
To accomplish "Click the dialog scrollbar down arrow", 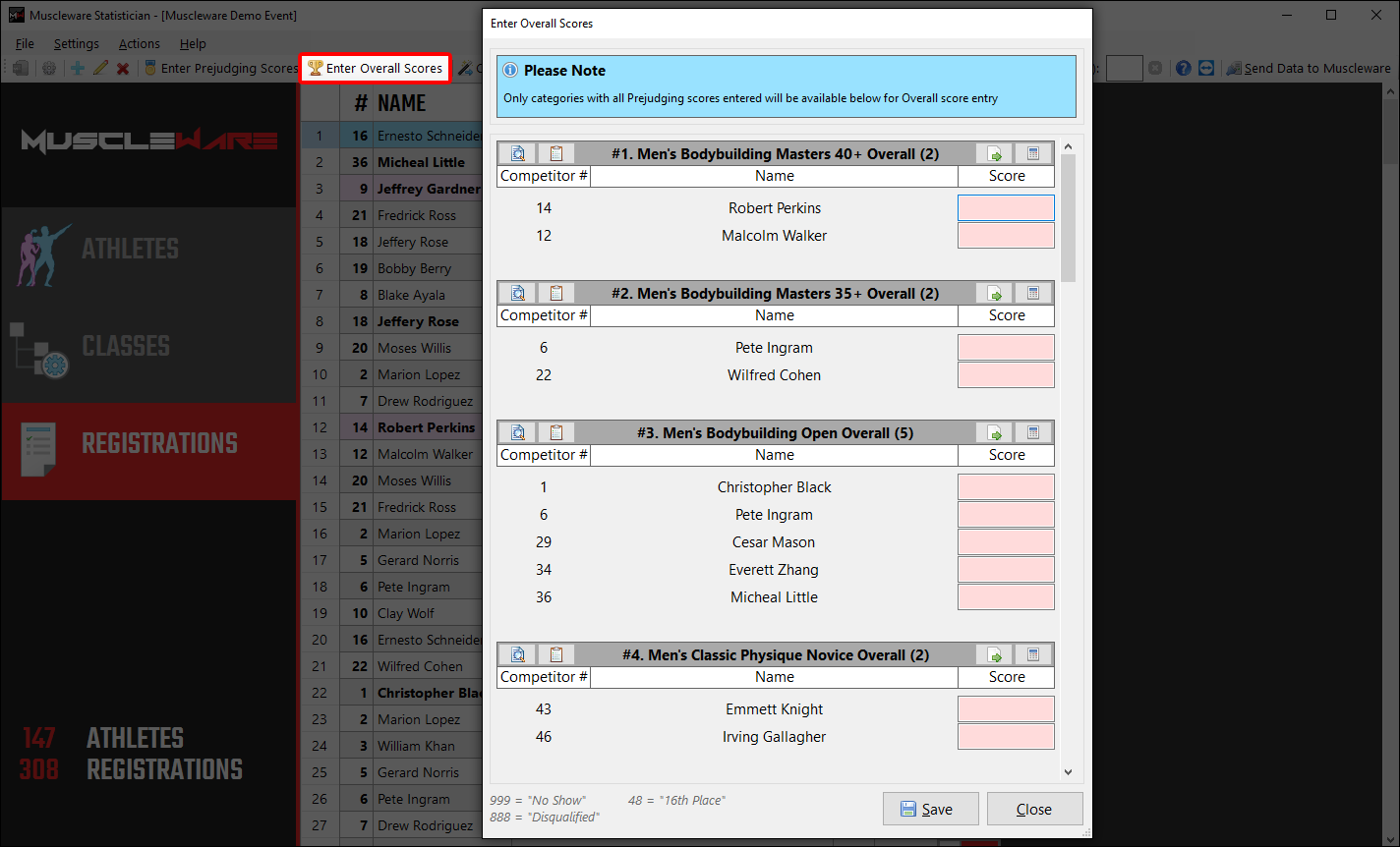I will [1069, 772].
